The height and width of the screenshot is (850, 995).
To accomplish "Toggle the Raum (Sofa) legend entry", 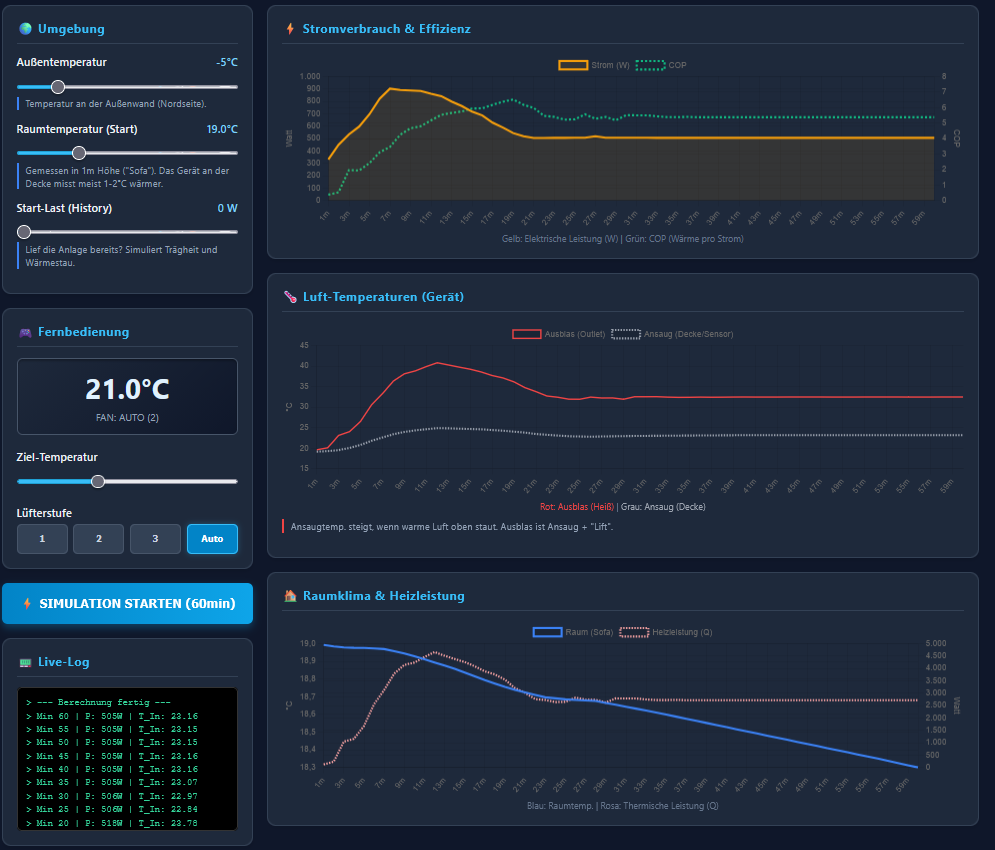I will click(574, 632).
